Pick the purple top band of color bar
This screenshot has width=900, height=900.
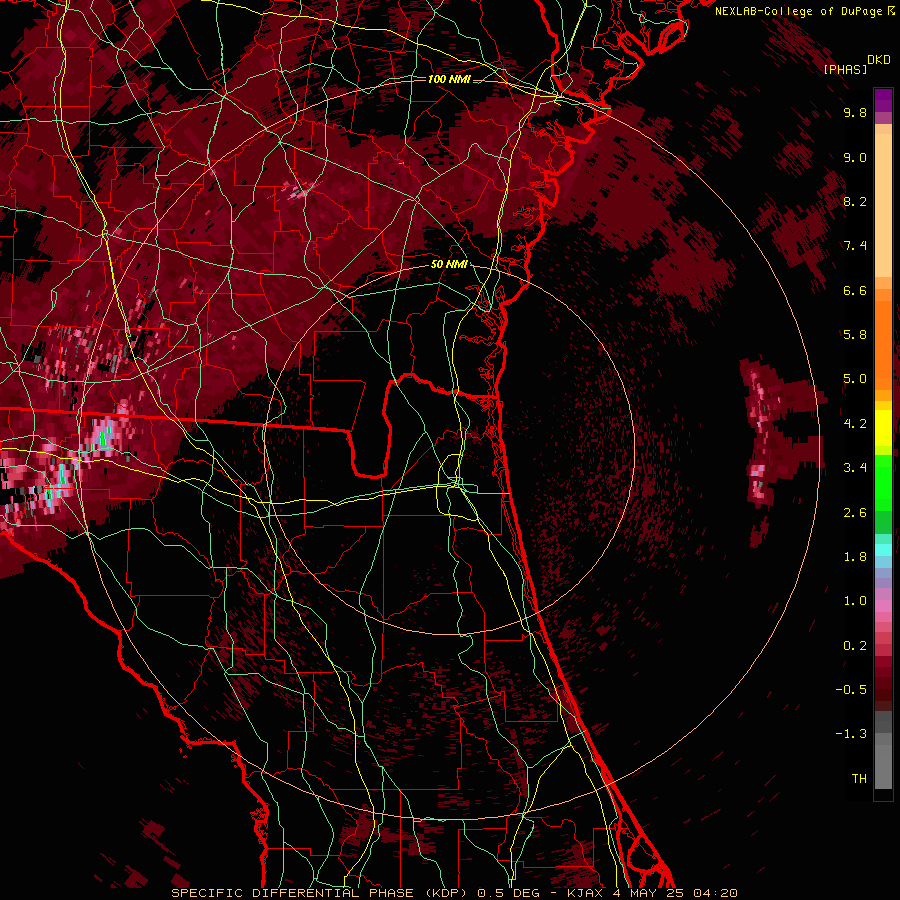point(883,100)
